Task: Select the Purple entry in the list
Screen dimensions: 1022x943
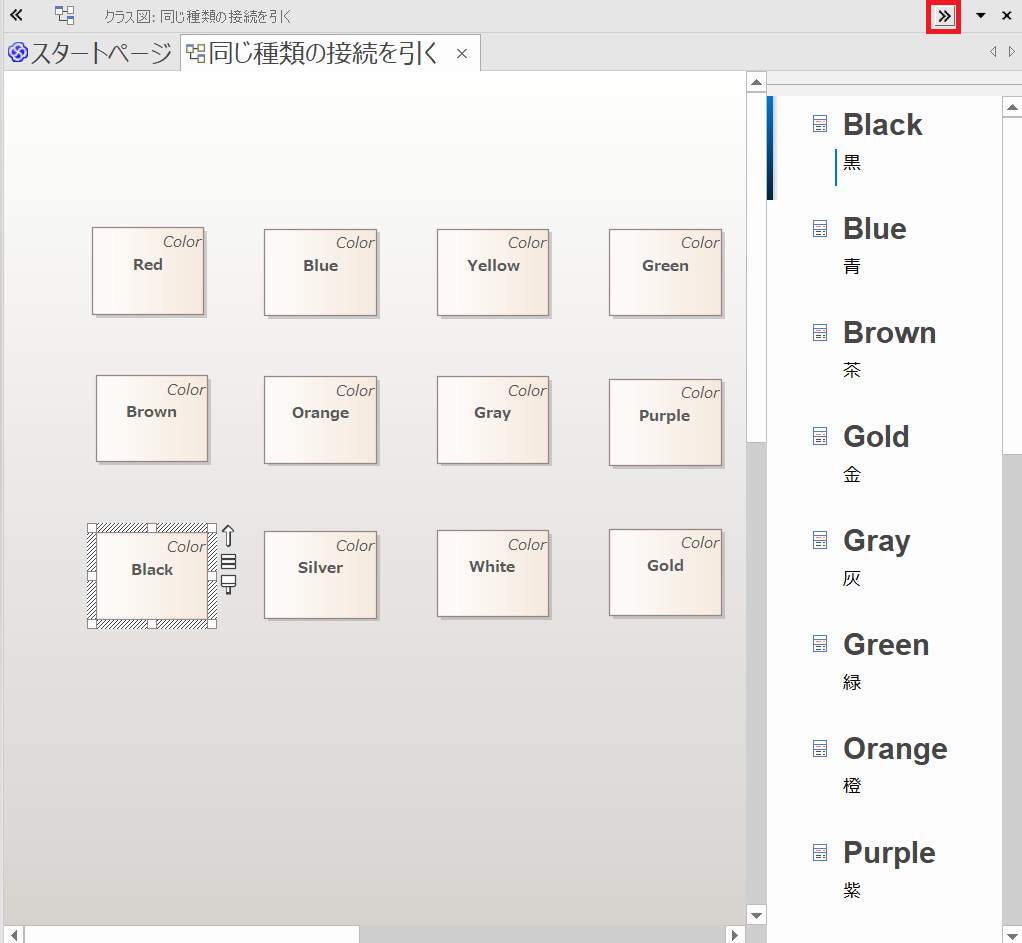Action: click(888, 853)
